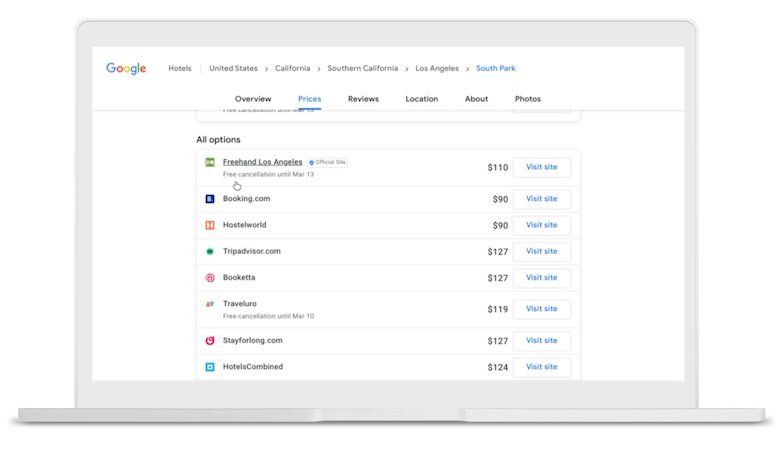Image resolution: width=780 pixels, height=450 pixels.
Task: Click the Google logo
Action: pos(126,68)
